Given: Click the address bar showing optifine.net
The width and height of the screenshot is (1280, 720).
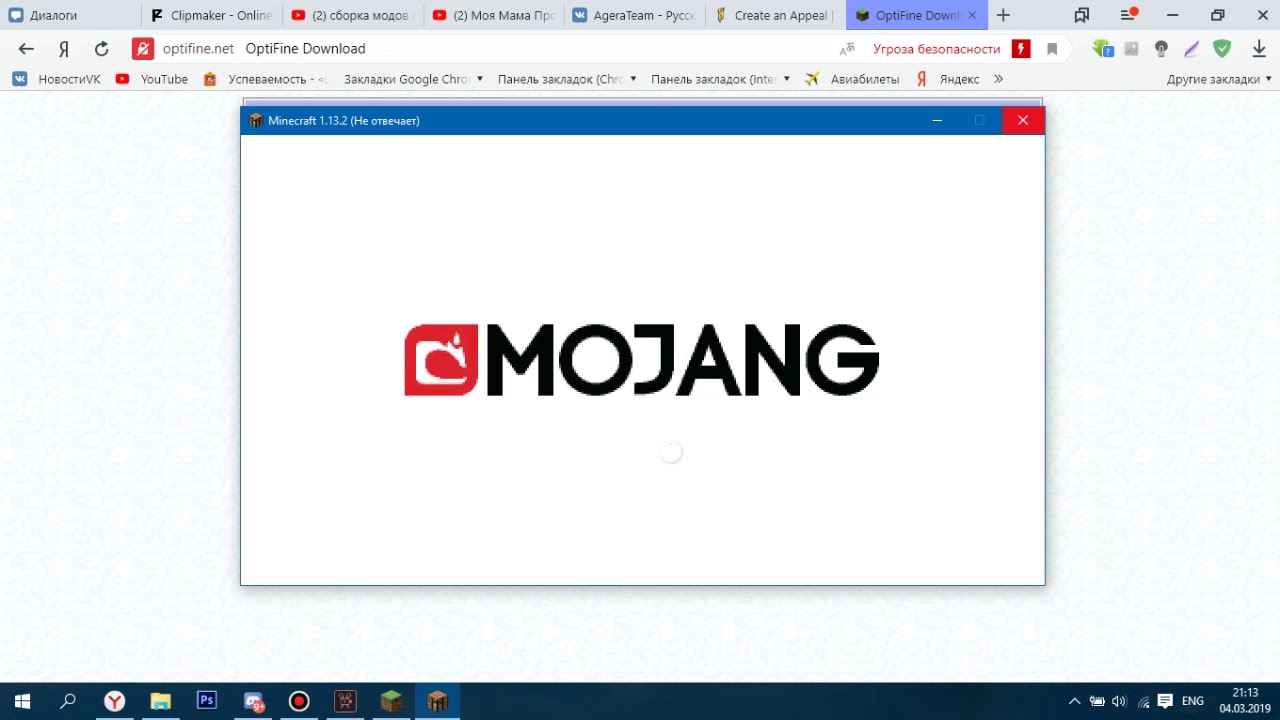Looking at the screenshot, I should (500, 48).
